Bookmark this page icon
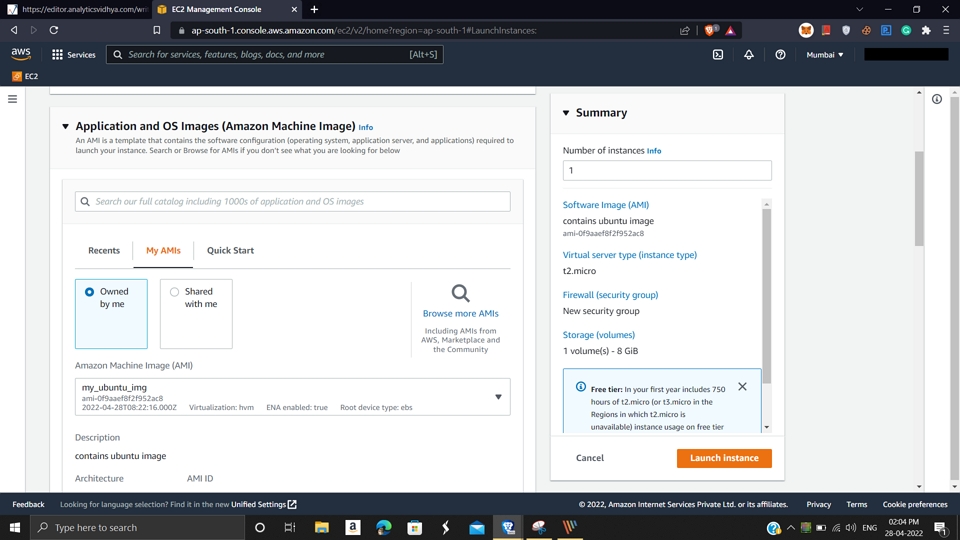The height and width of the screenshot is (540, 960). point(157,30)
